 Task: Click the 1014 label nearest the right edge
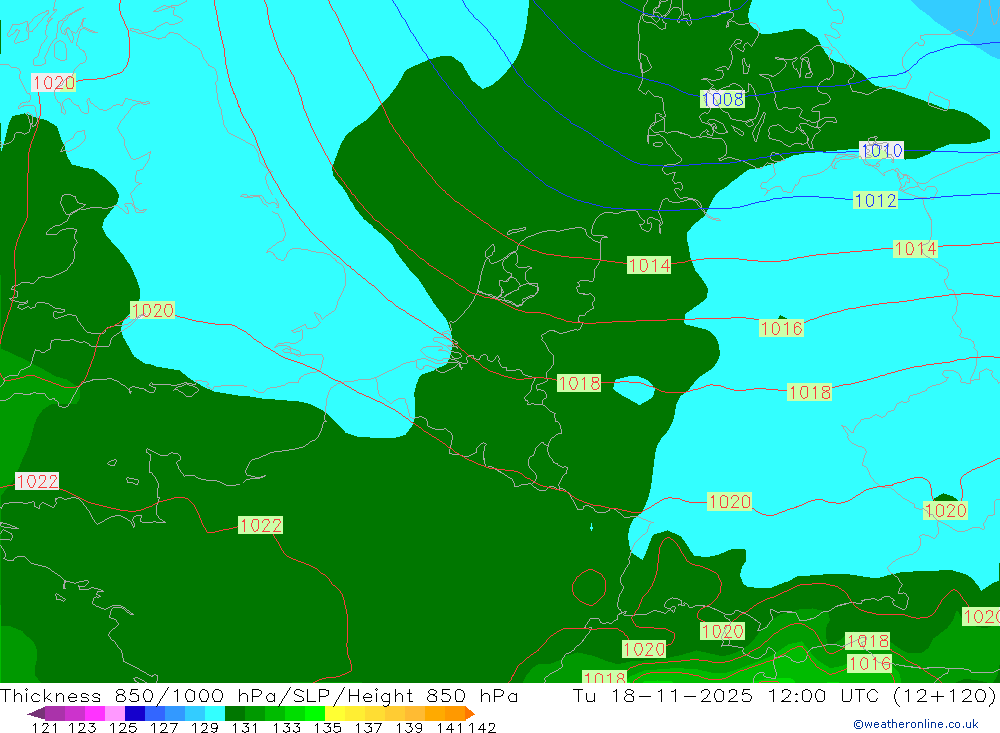tap(915, 249)
